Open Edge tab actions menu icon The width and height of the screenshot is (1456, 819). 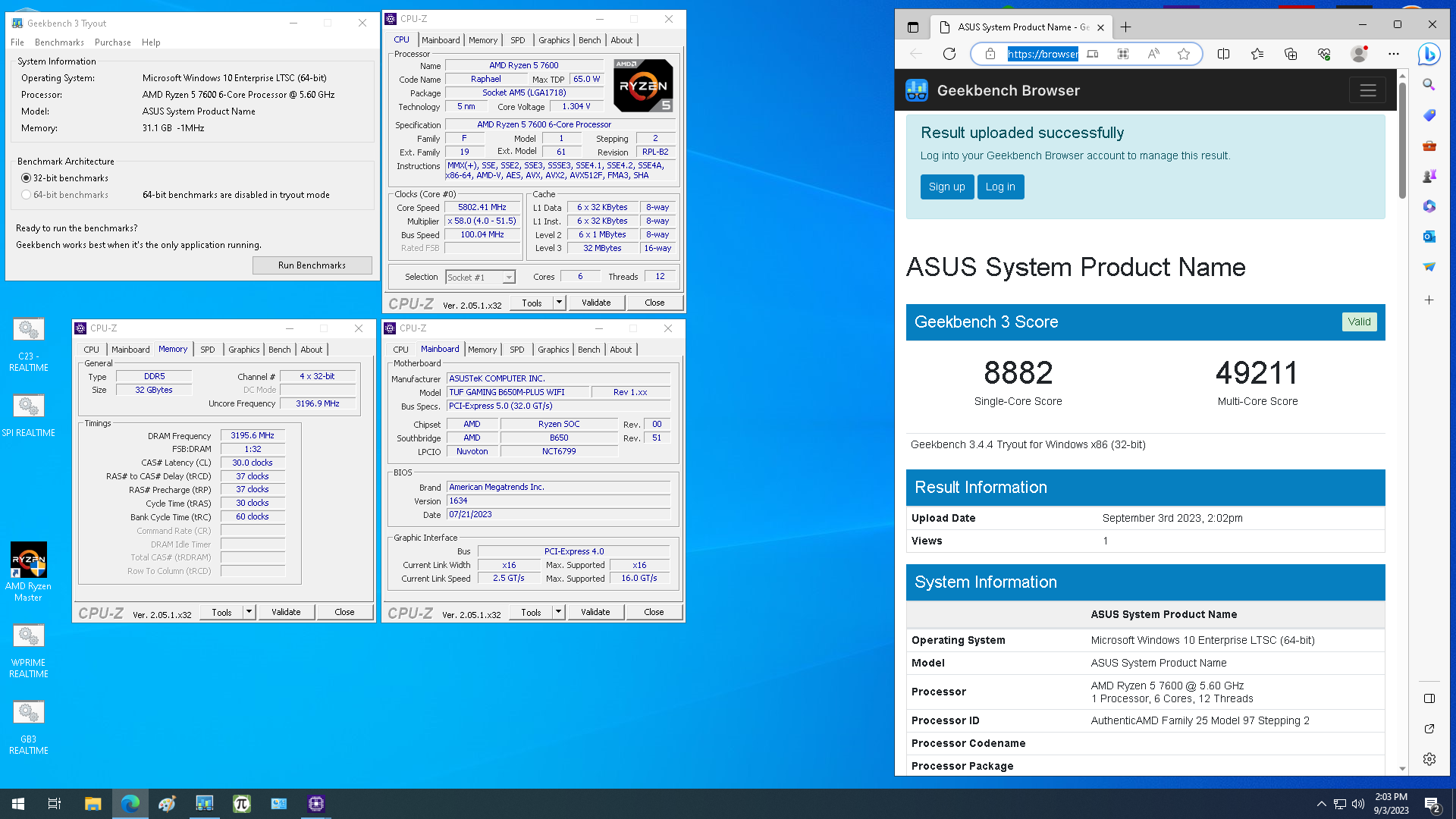pos(913,27)
